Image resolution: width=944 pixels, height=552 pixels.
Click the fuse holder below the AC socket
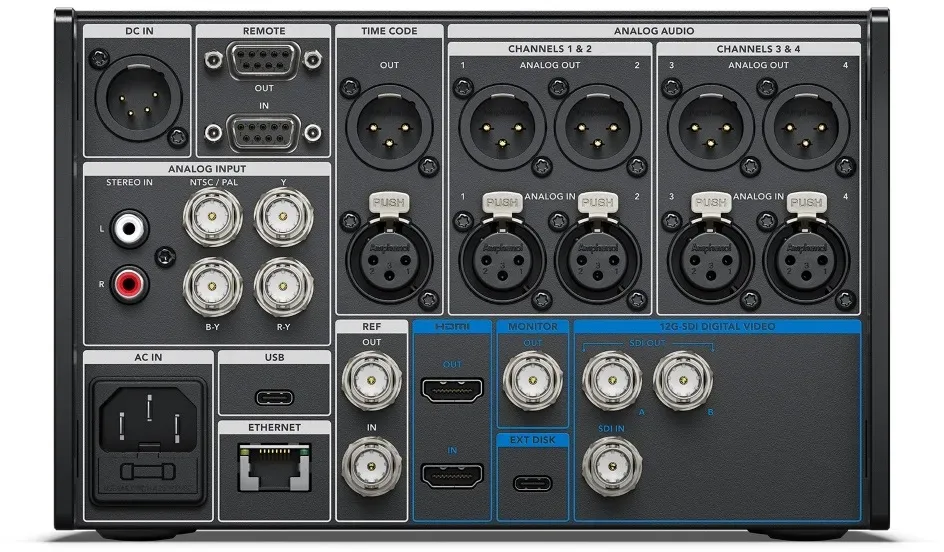[x=148, y=472]
